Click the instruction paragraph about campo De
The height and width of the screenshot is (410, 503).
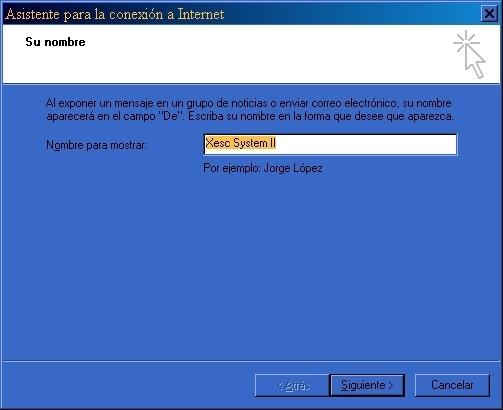coord(250,109)
